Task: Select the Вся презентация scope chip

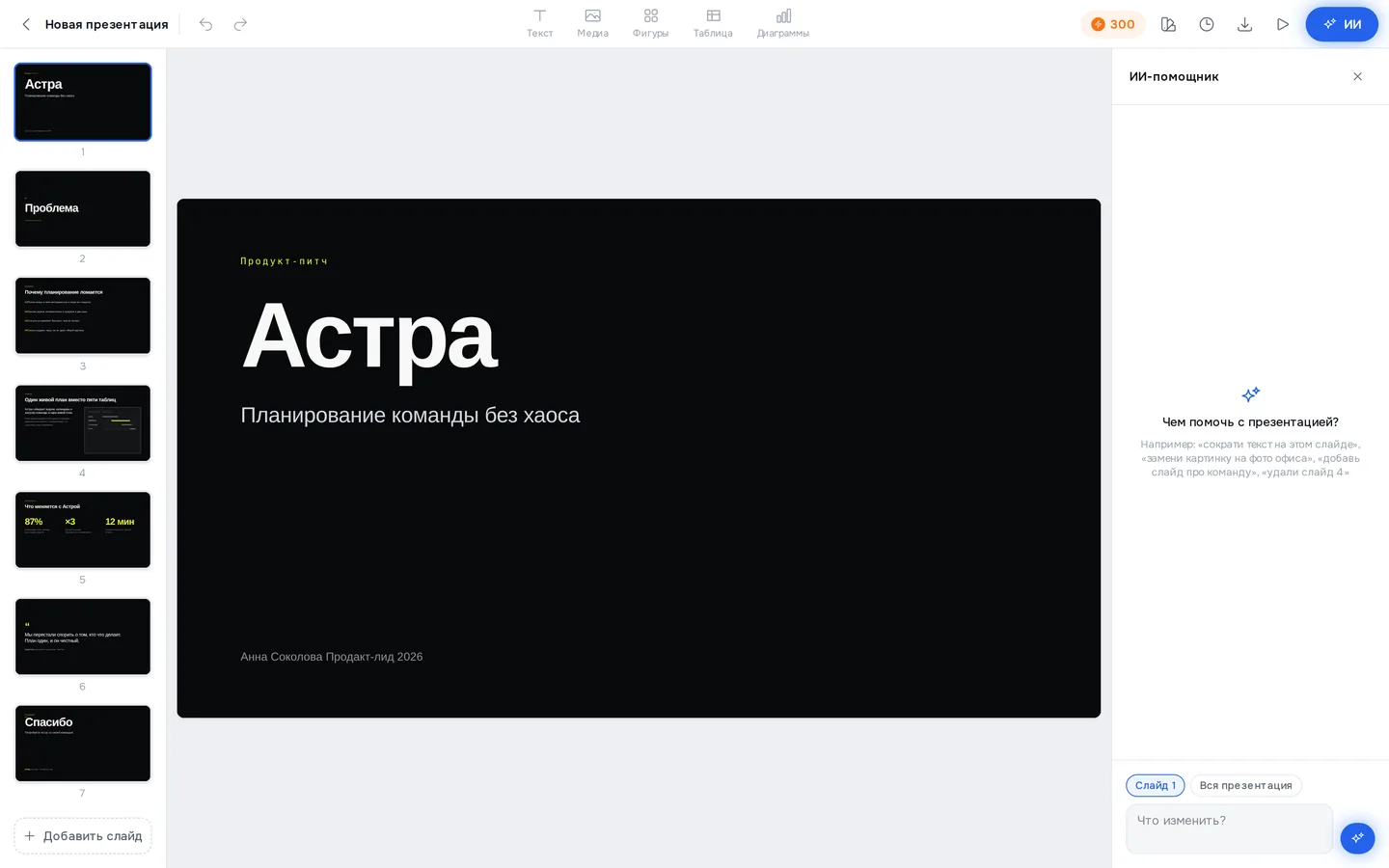Action: (1245, 785)
